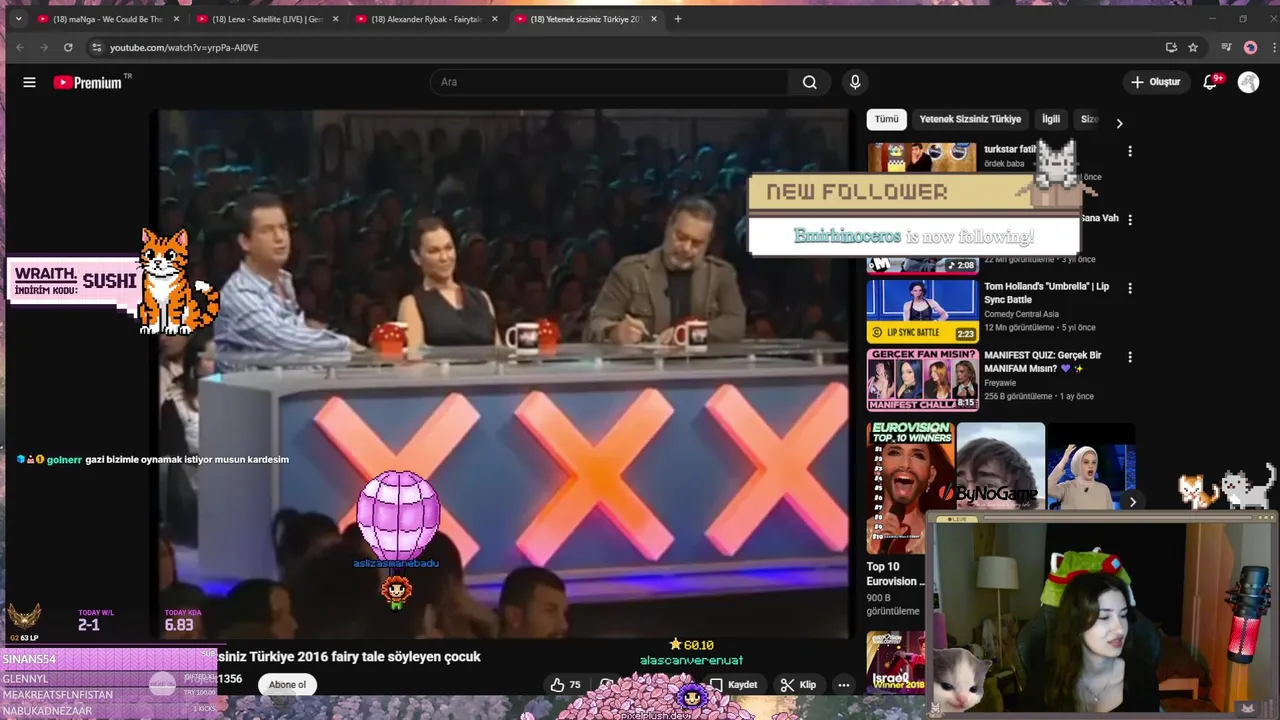Open turkstar fatih video thumbnail
The width and height of the screenshot is (1280, 720).
(922, 158)
